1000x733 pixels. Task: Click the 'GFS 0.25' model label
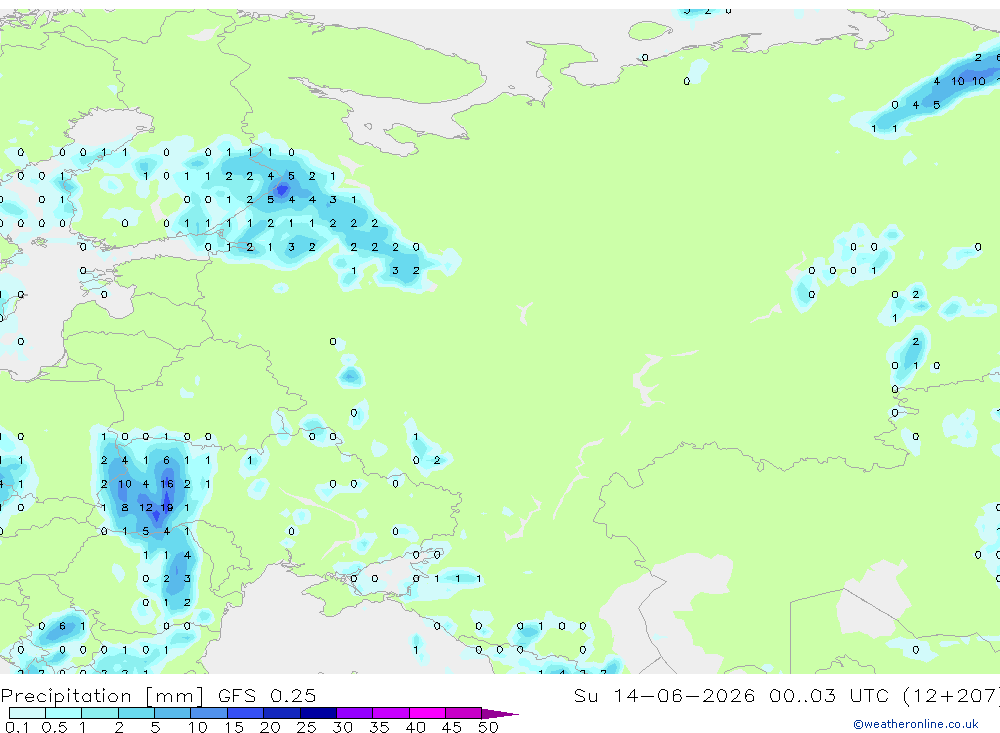tap(267, 696)
